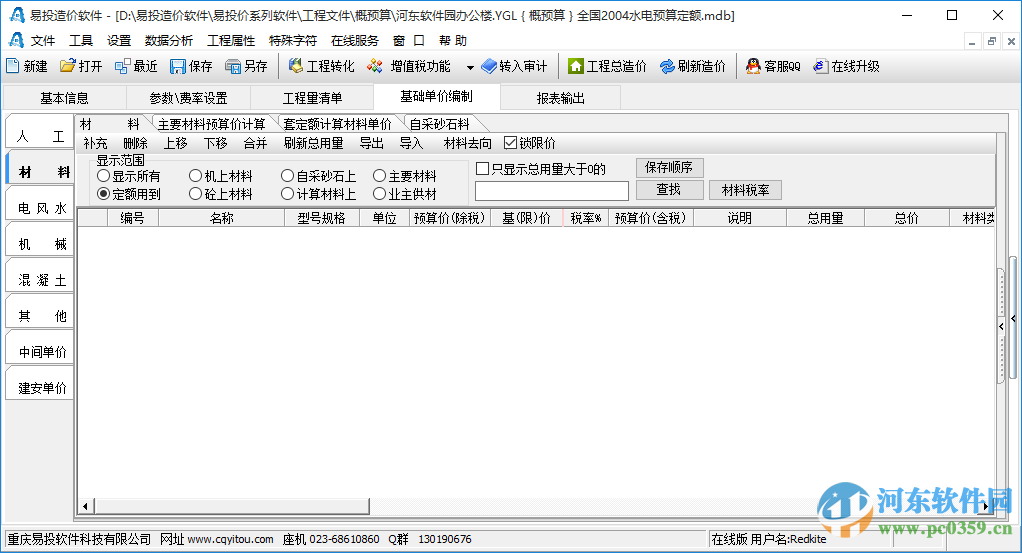Select 定额用到 radio button
The image size is (1022, 553).
pos(103,194)
